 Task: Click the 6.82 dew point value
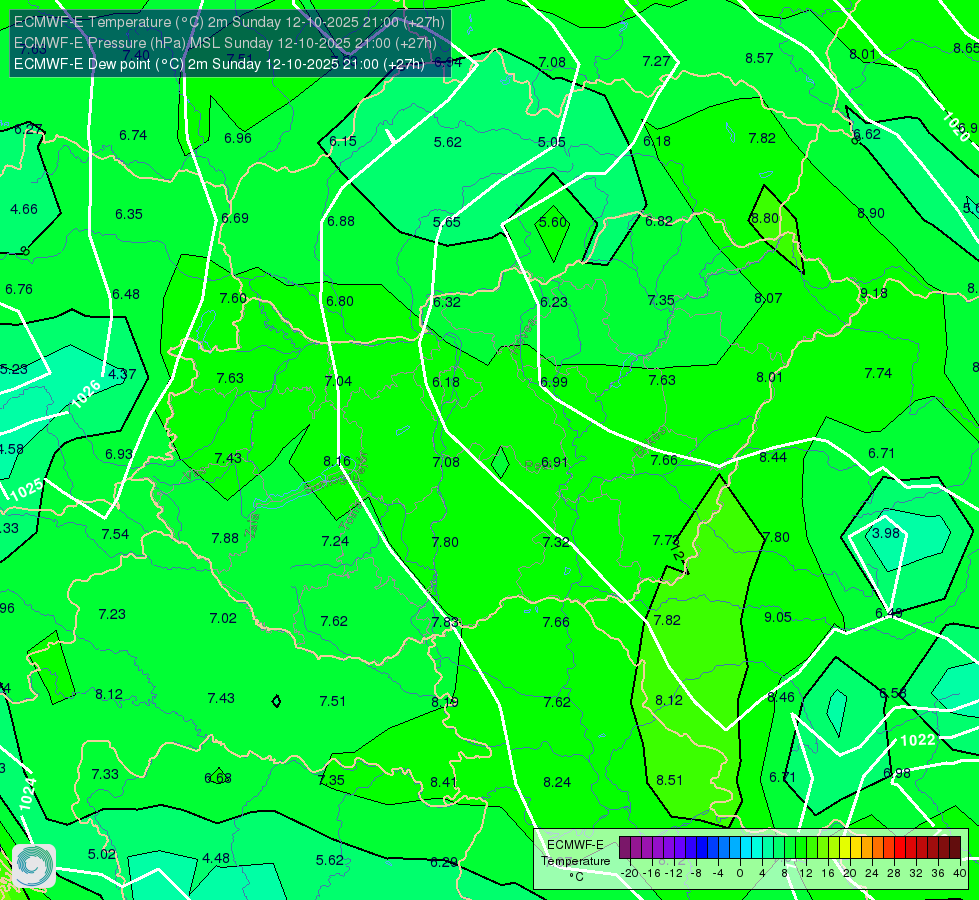coord(659,221)
